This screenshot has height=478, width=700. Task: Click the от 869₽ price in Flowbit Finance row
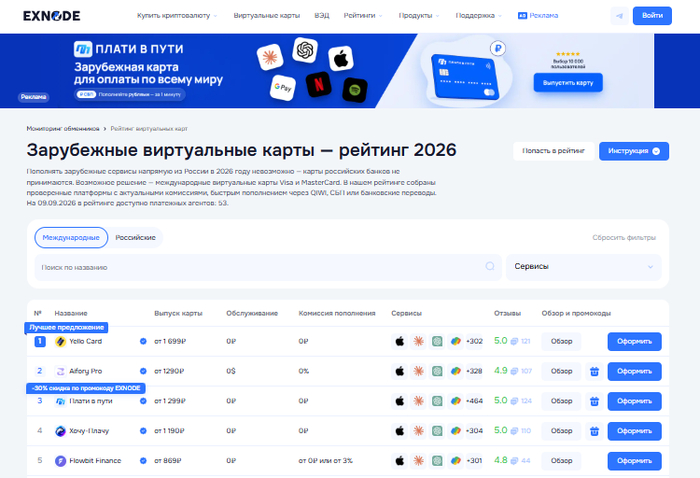[x=168, y=461]
